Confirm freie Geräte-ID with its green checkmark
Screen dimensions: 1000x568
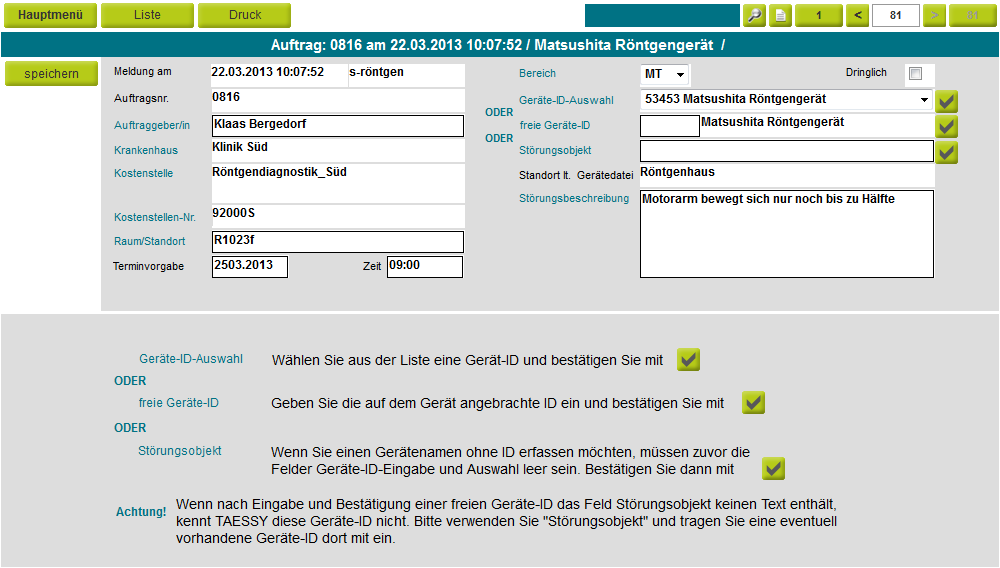[x=947, y=126]
